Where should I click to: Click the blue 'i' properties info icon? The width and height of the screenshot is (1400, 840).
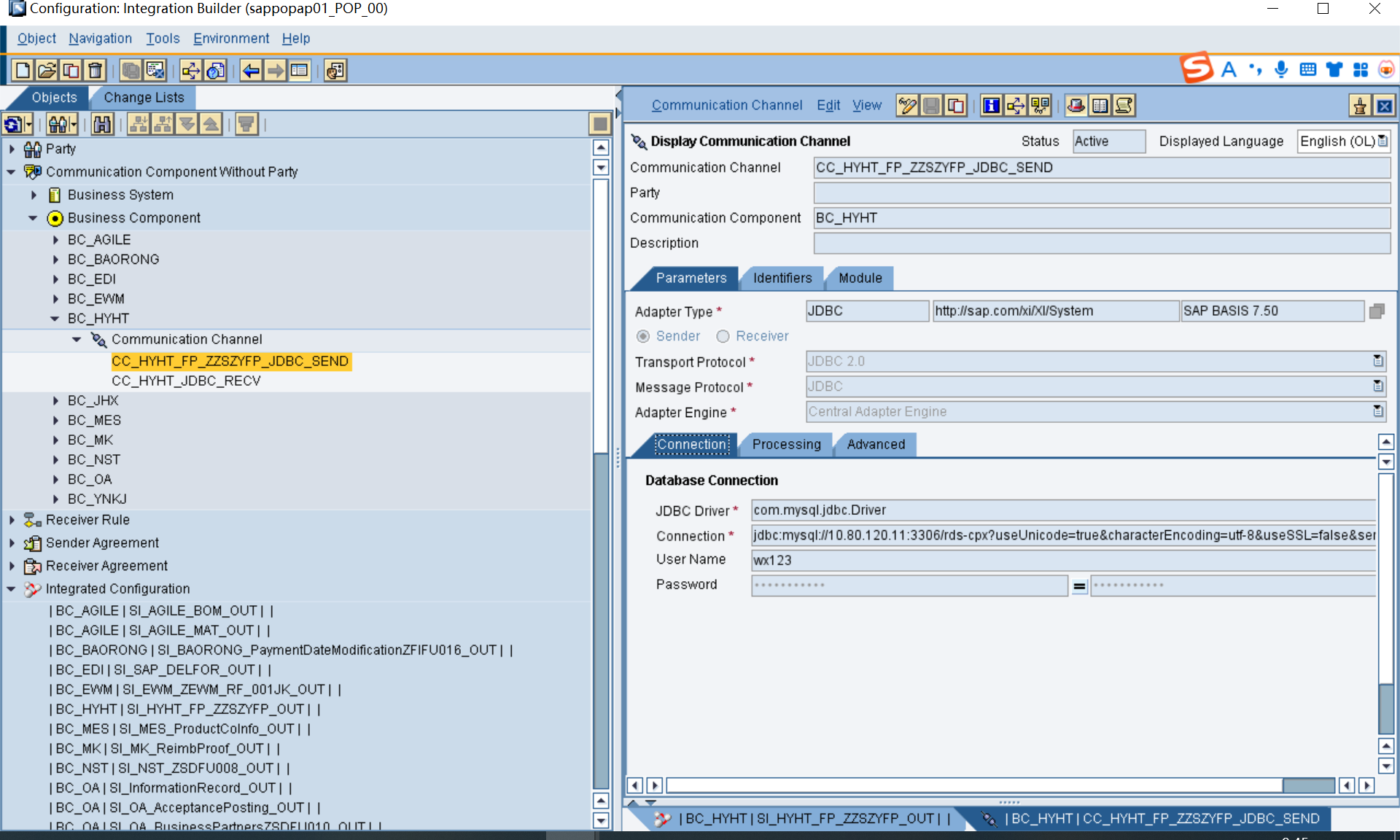click(991, 106)
